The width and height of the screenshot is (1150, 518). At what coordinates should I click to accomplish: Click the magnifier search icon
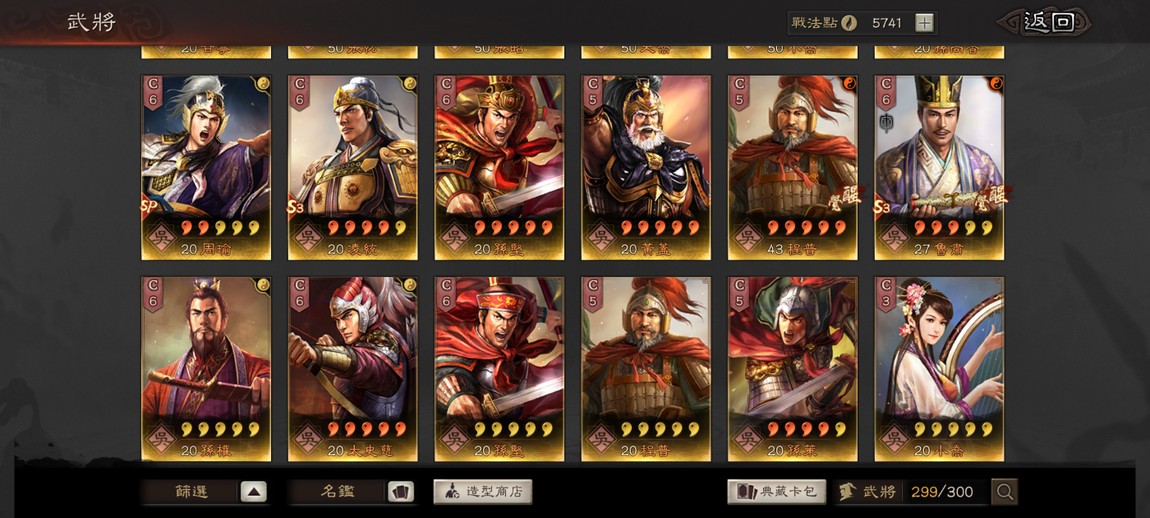pos(1005,492)
